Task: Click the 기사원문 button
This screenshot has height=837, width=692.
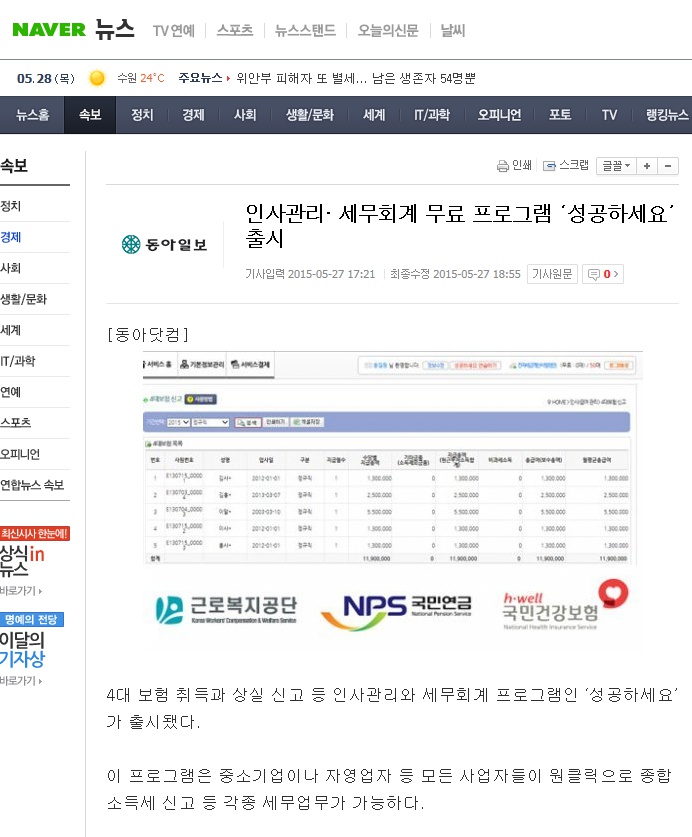Action: tap(552, 274)
